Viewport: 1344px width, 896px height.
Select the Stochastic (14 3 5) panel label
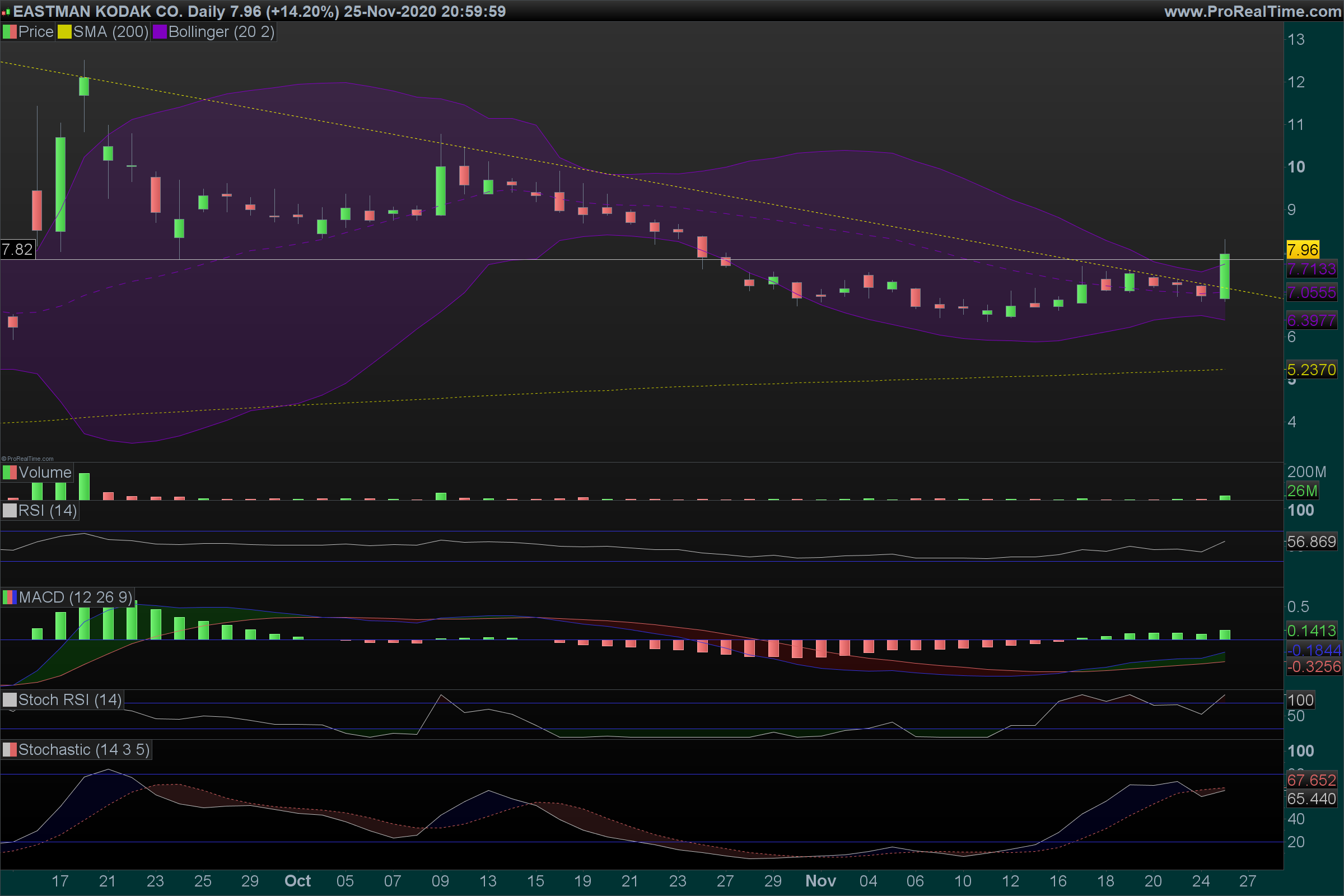pyautogui.click(x=83, y=750)
